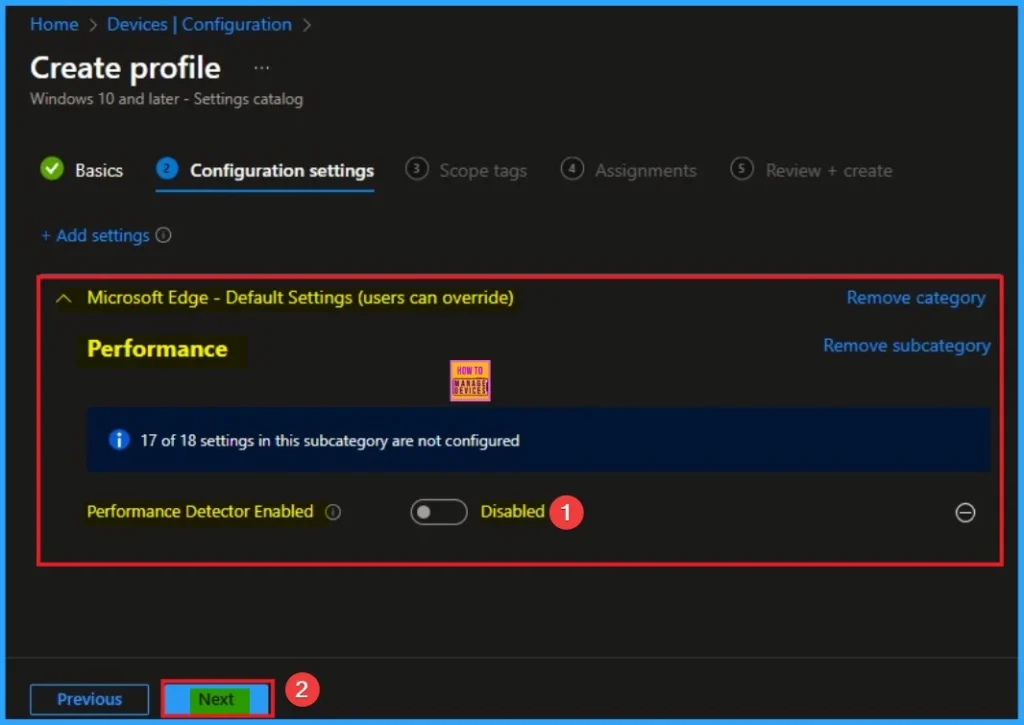Click the Home breadcrumb link
The height and width of the screenshot is (725, 1024).
[x=54, y=24]
